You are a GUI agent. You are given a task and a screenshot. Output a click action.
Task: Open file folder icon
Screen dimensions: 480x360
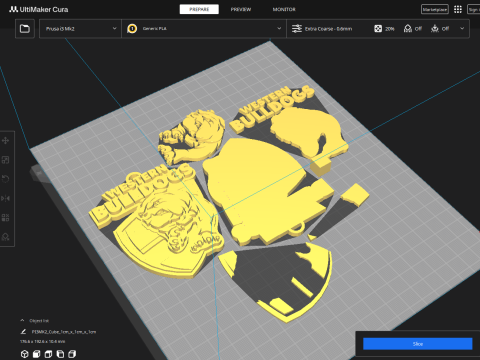coord(25,29)
